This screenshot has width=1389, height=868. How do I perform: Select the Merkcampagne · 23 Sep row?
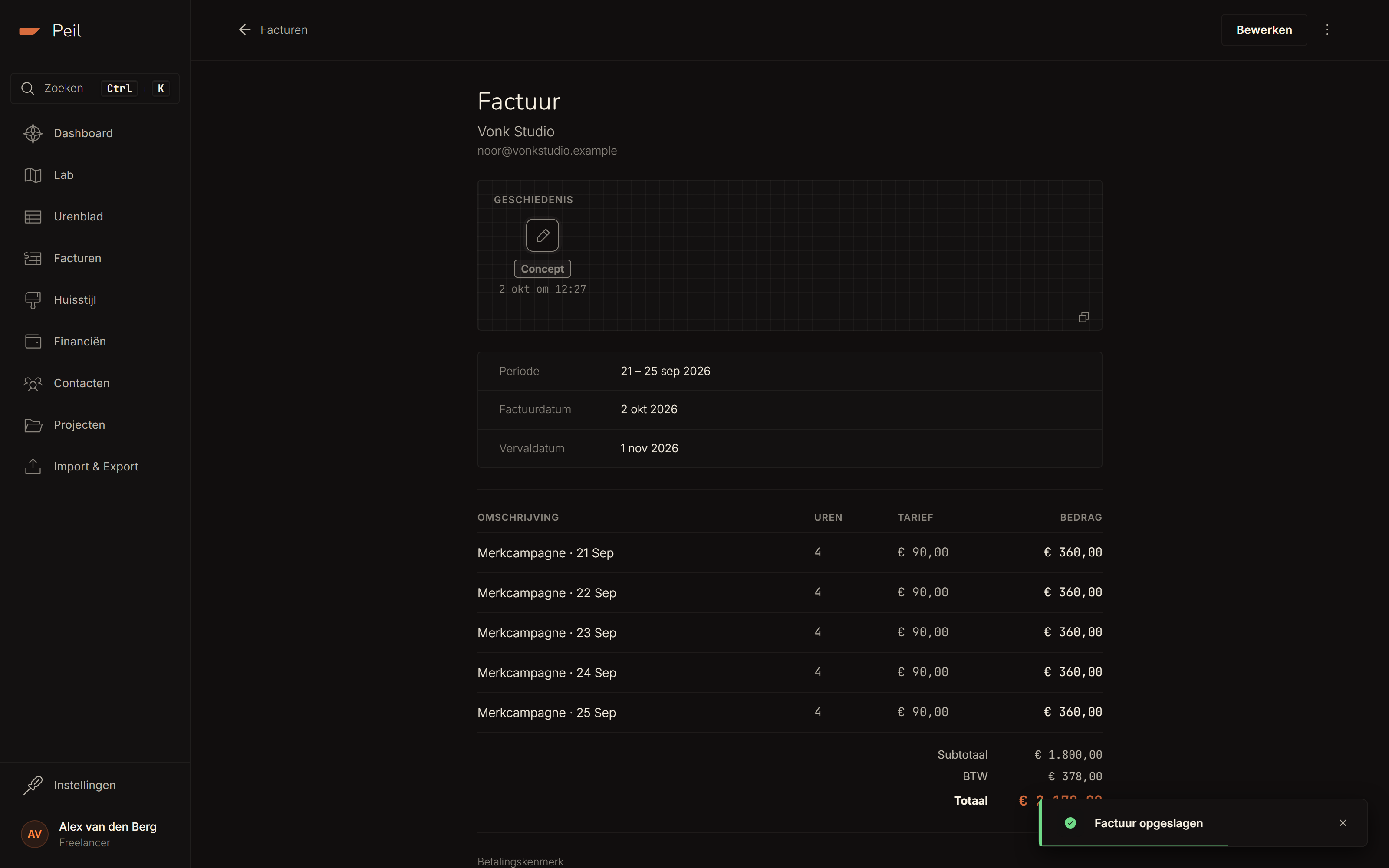click(x=790, y=633)
